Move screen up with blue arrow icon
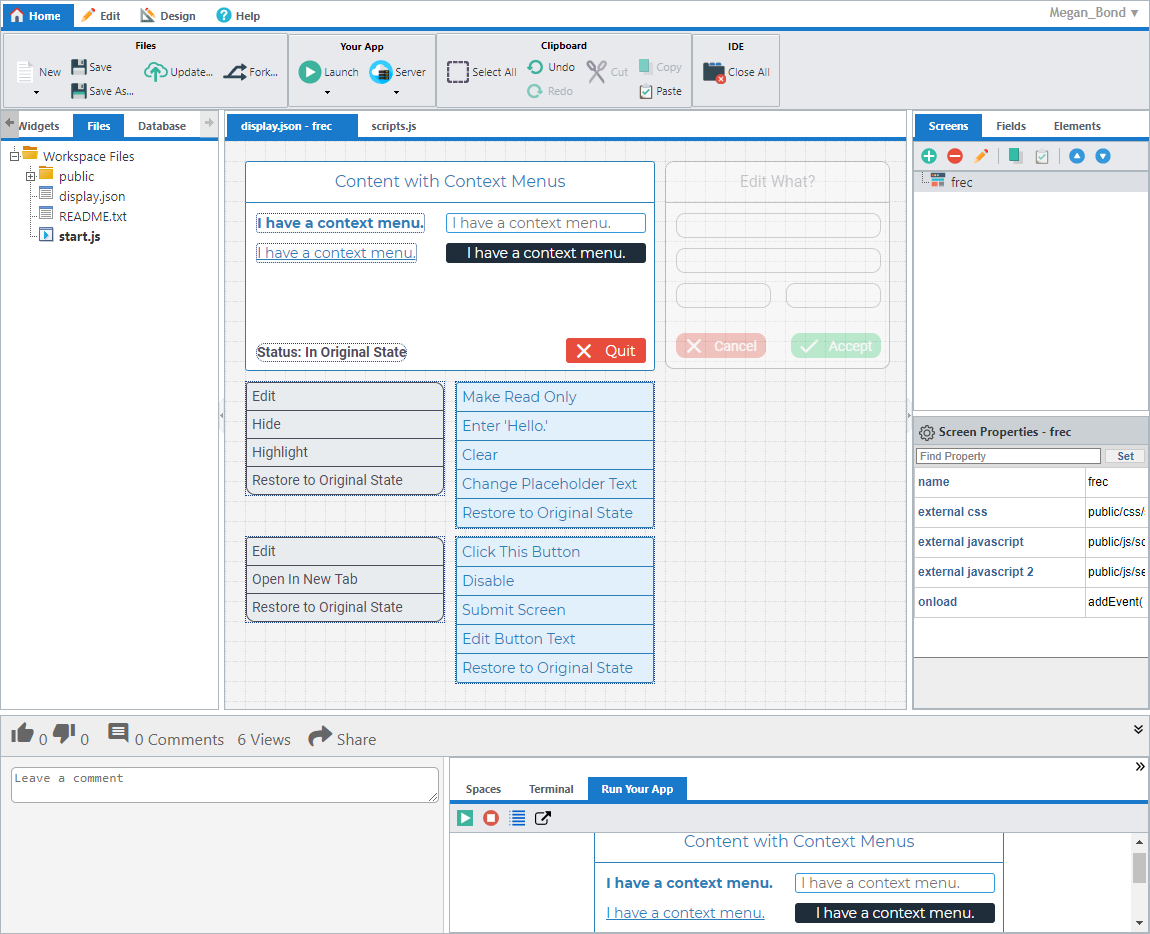Viewport: 1150px width, 934px height. pyautogui.click(x=1077, y=156)
